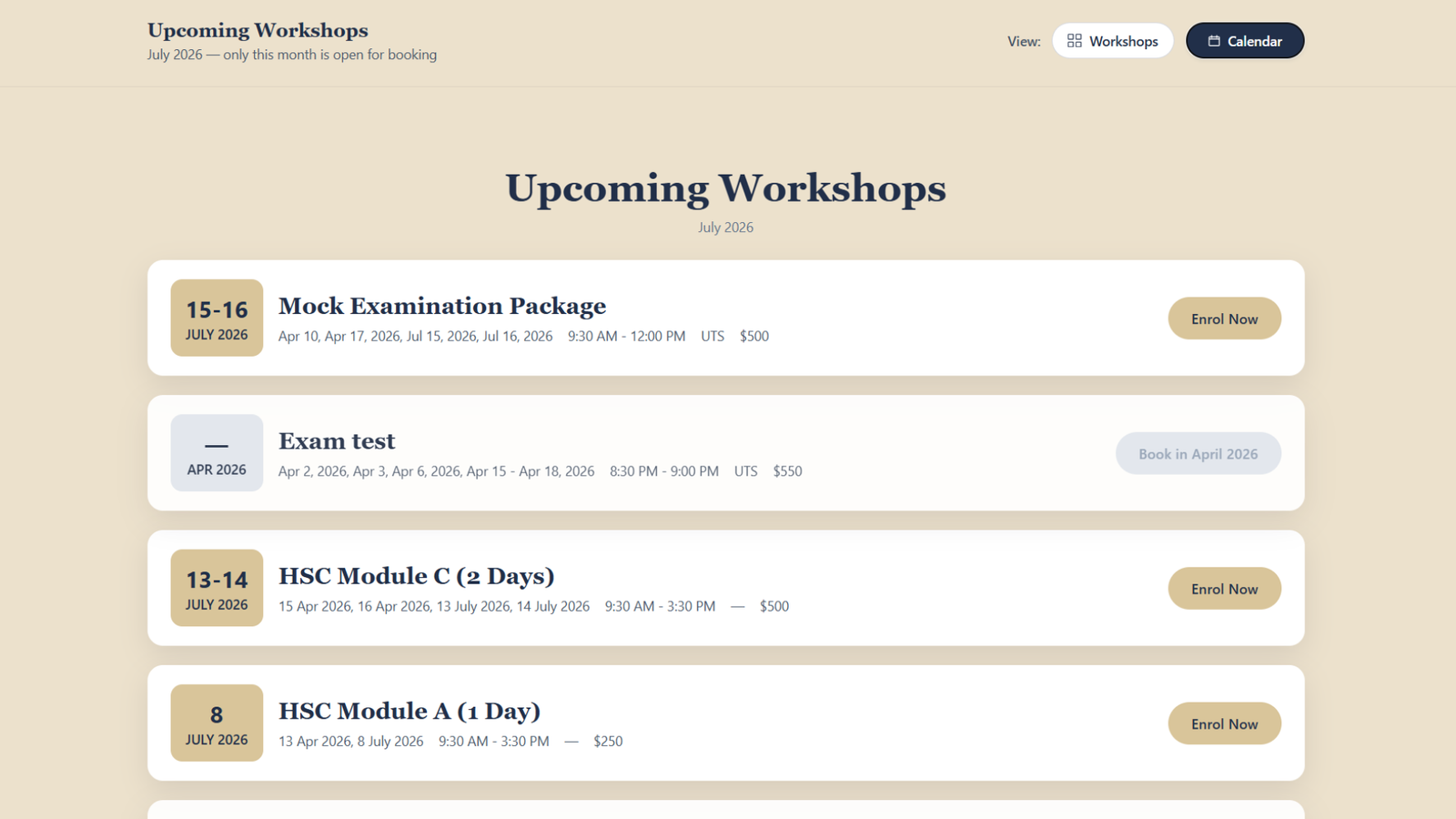This screenshot has width=1456, height=819.
Task: Click the $550 price on Exam test
Action: (787, 471)
